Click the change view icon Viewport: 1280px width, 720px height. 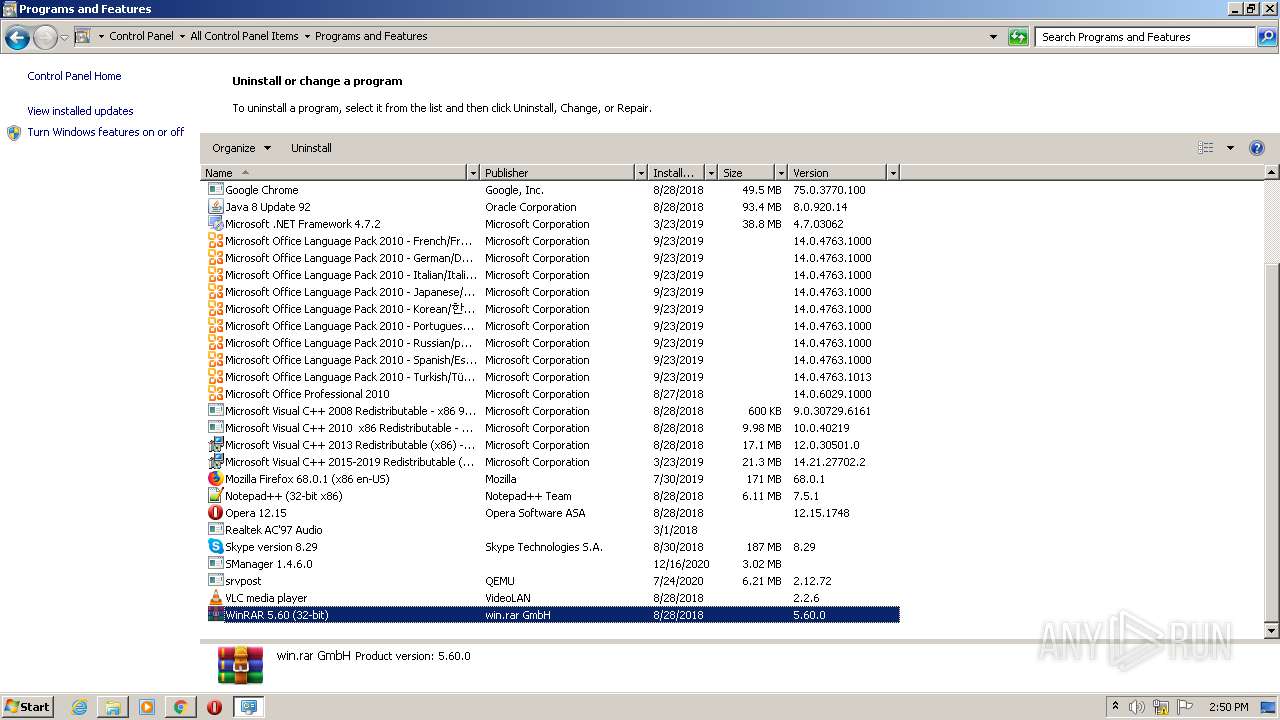point(1205,148)
